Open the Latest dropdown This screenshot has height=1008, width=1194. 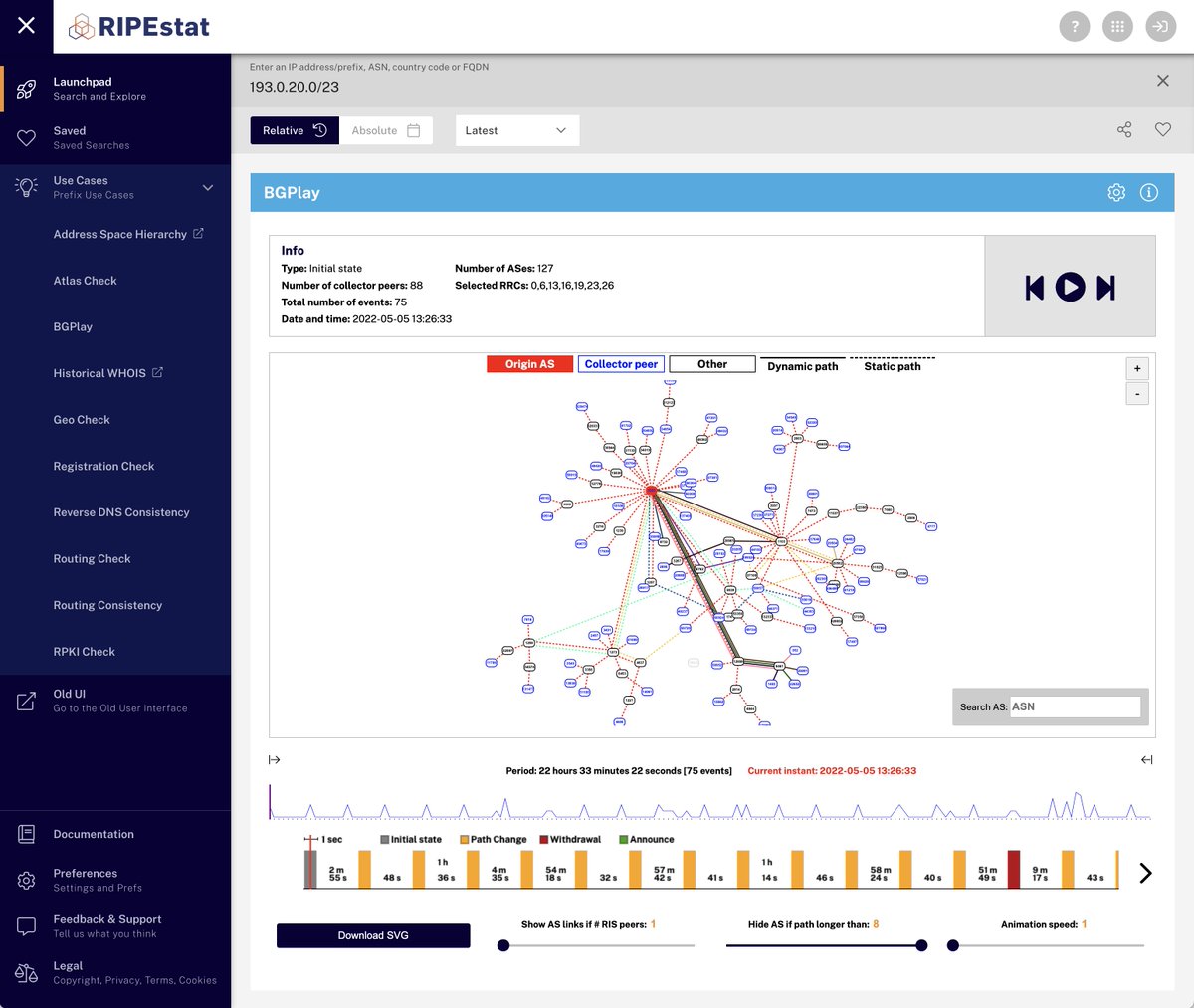click(x=517, y=130)
